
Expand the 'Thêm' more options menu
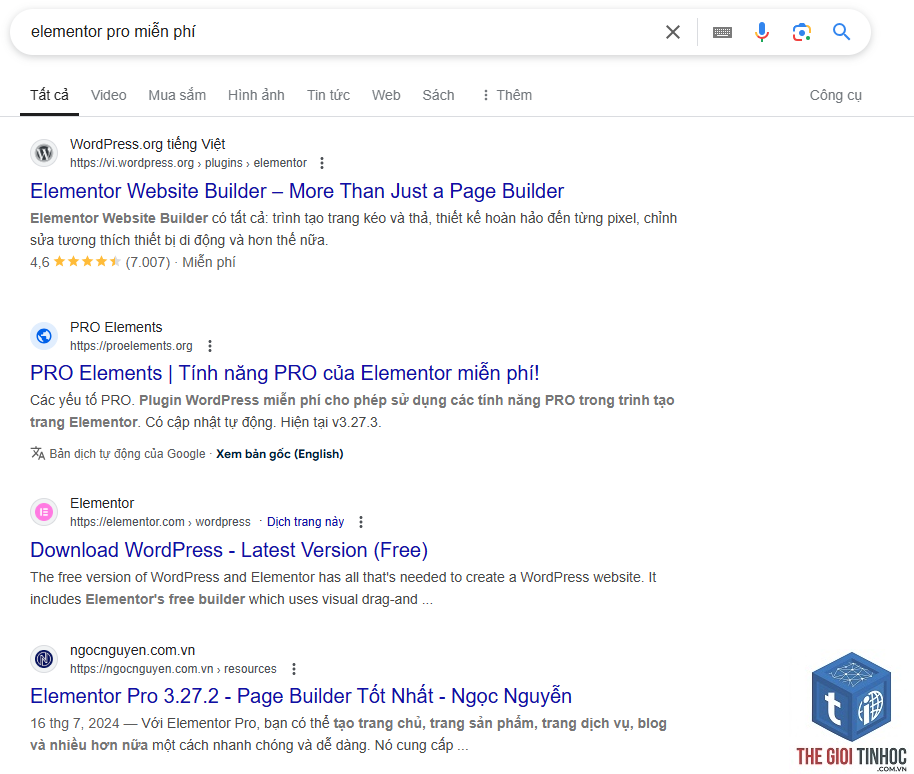507,95
